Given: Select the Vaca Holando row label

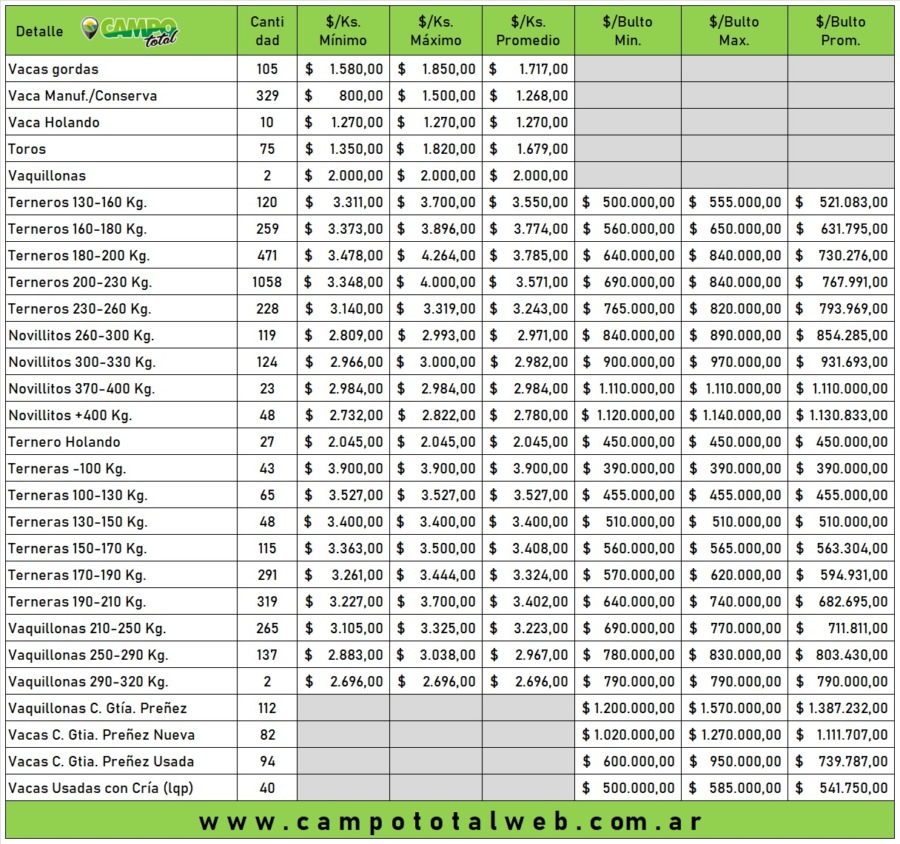Looking at the screenshot, I should pyautogui.click(x=53, y=122).
